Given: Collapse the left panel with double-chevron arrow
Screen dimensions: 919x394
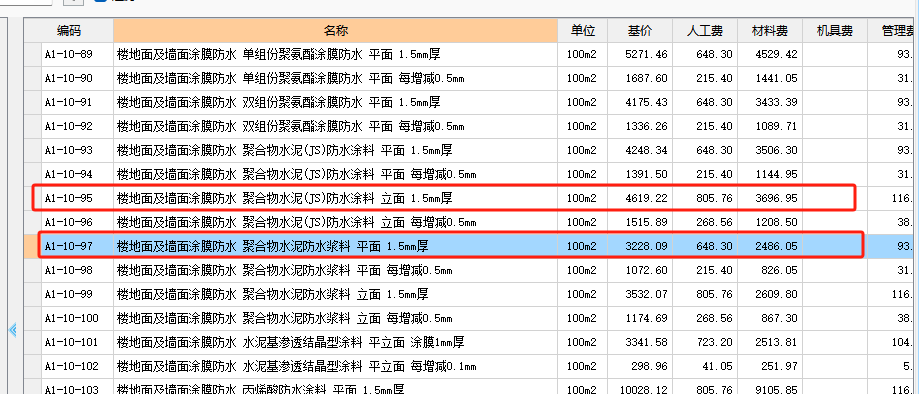Looking at the screenshot, I should coord(12,331).
